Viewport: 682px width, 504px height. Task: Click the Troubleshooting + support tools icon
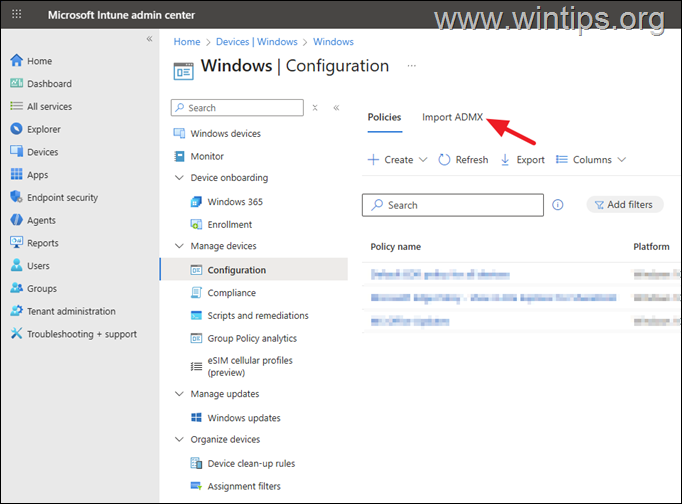click(17, 334)
